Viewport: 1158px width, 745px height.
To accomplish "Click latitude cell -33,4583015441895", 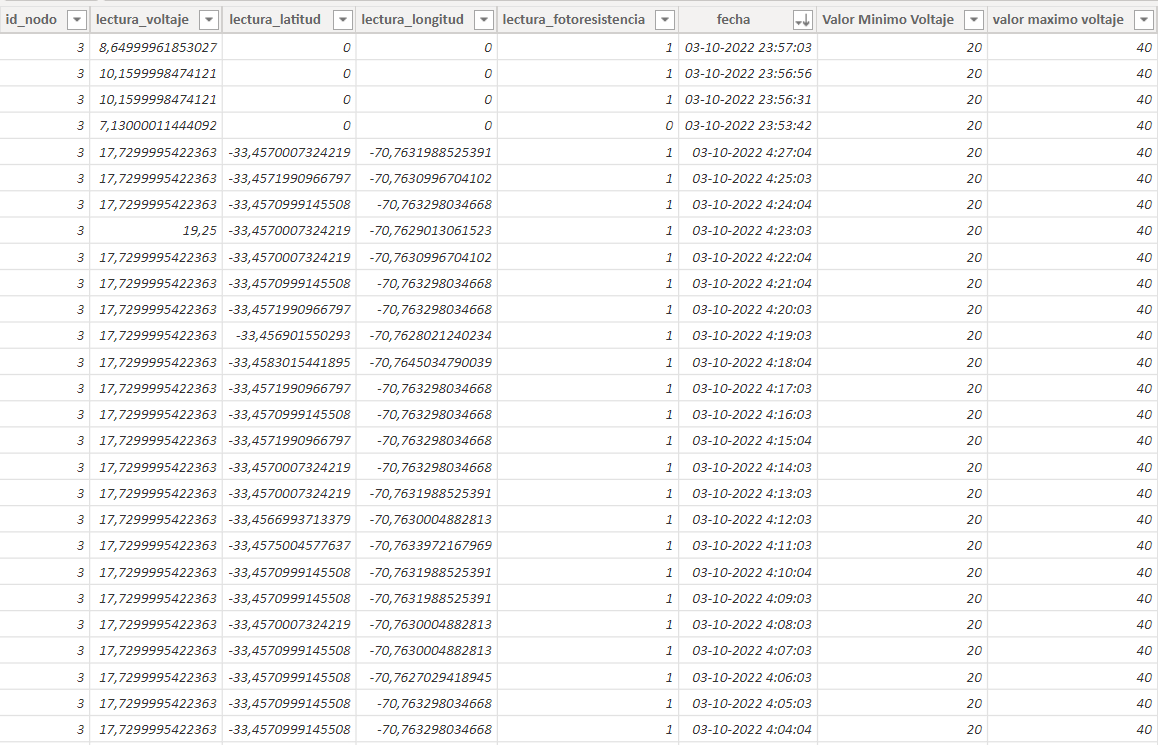I will click(x=289, y=362).
